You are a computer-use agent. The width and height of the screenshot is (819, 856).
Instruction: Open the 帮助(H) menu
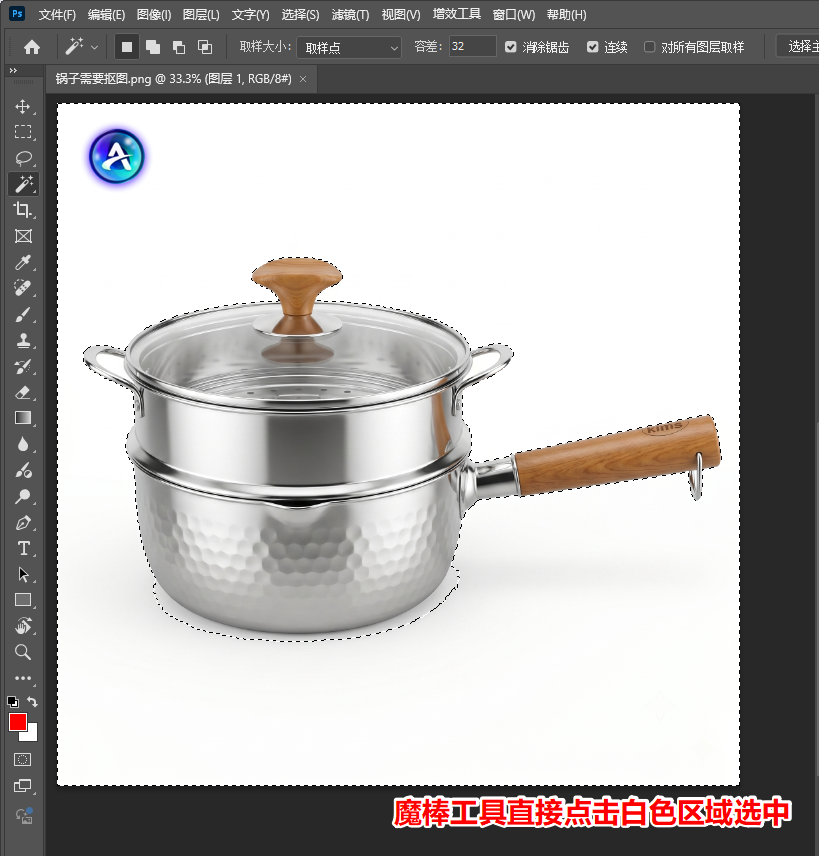566,15
